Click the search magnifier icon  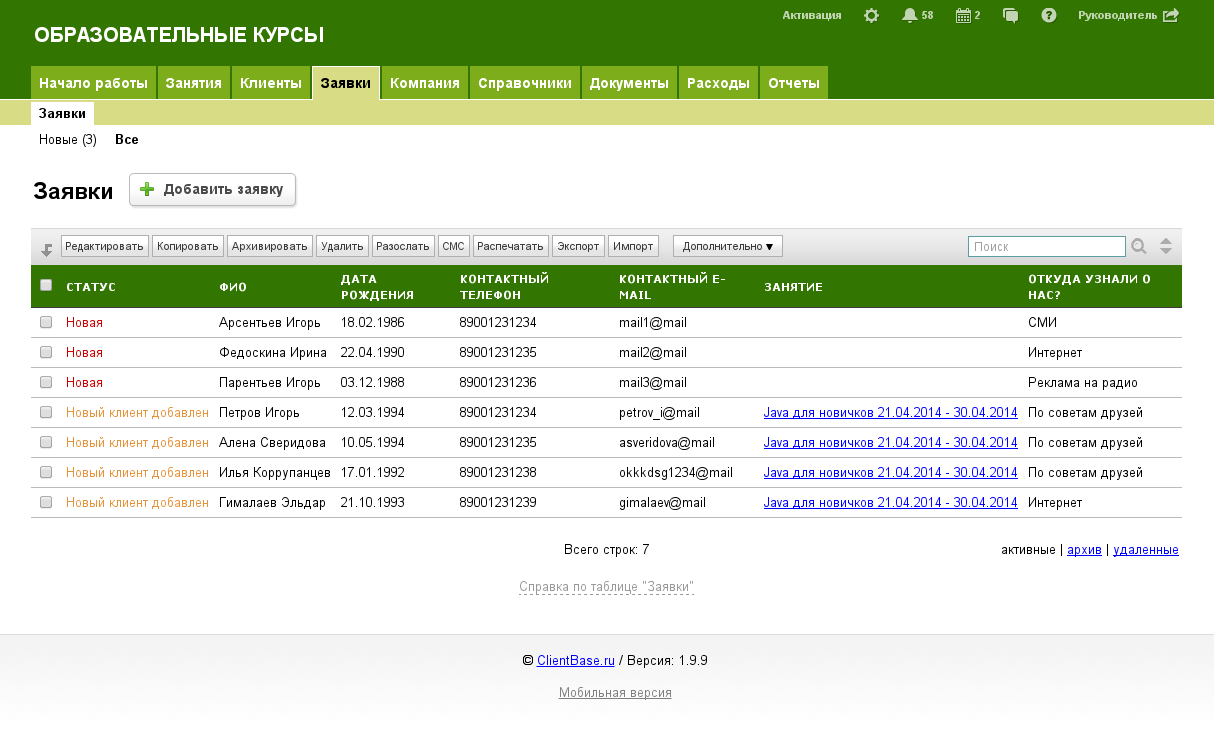[x=1139, y=246]
